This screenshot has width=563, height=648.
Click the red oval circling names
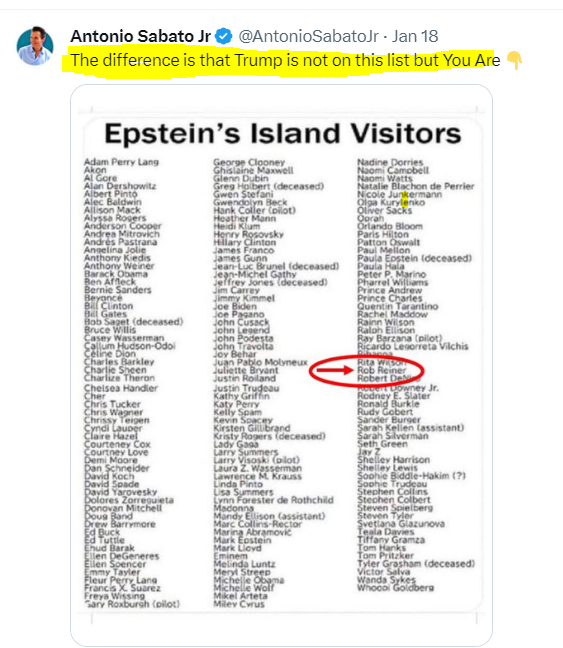(x=366, y=371)
